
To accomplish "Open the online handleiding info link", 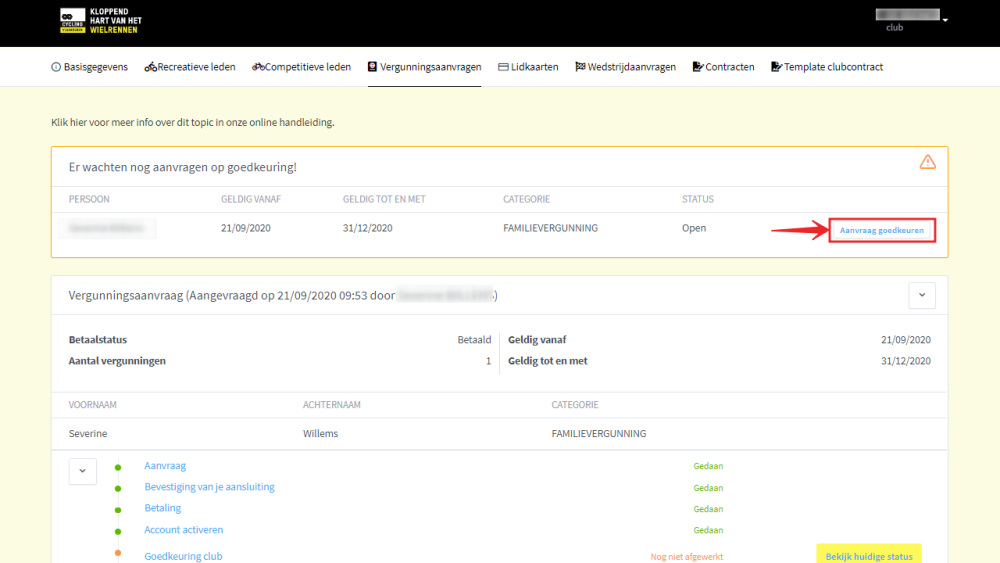I will [193, 122].
